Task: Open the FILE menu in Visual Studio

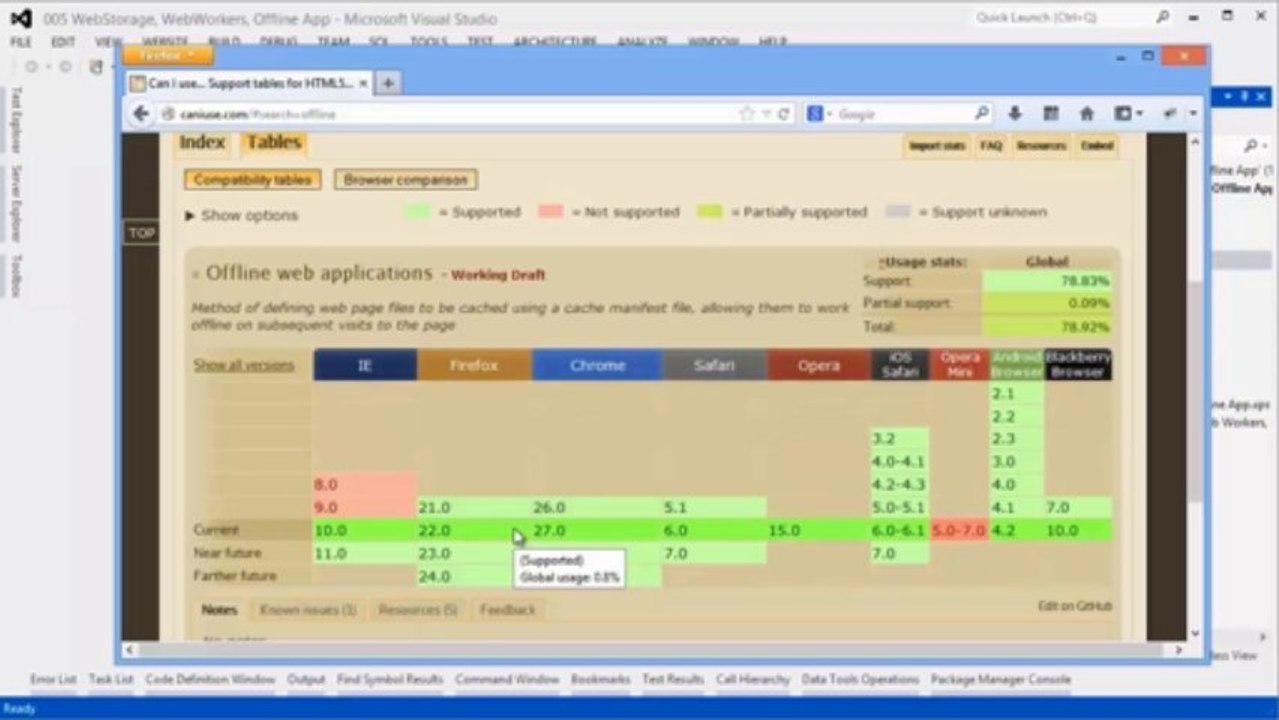Action: coord(20,42)
